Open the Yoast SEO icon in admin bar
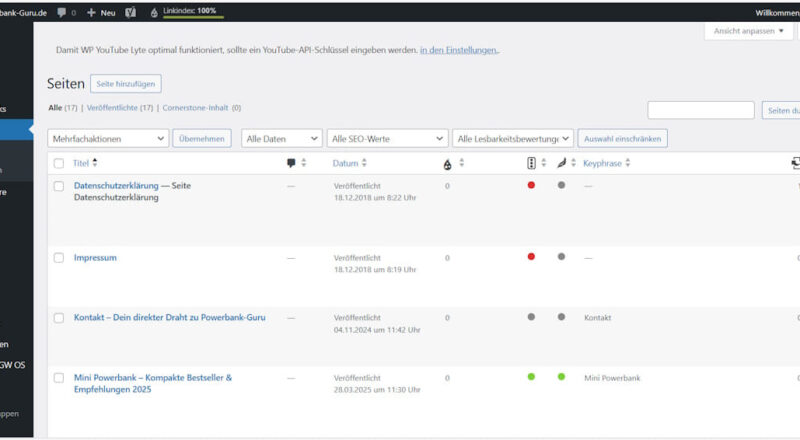The width and height of the screenshot is (800, 440). pyautogui.click(x=130, y=13)
